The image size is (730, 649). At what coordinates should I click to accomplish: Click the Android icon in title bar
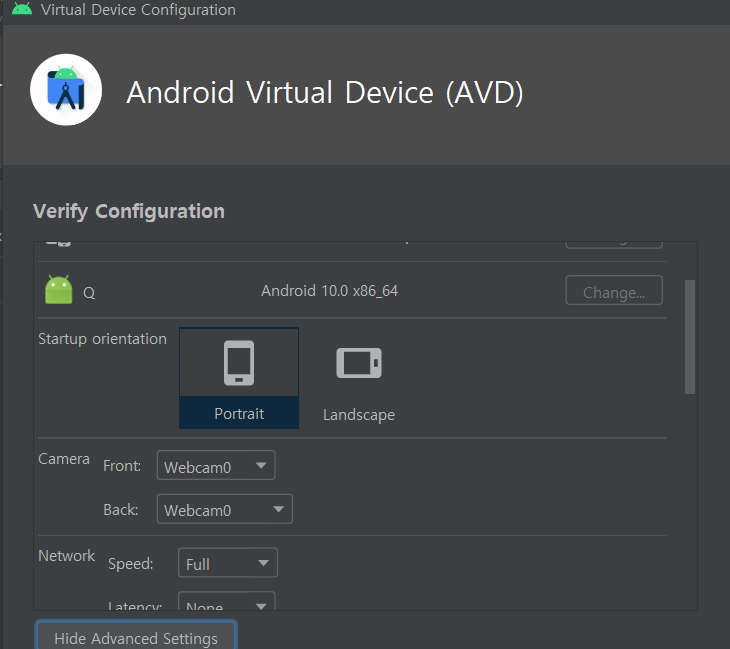coord(22,8)
